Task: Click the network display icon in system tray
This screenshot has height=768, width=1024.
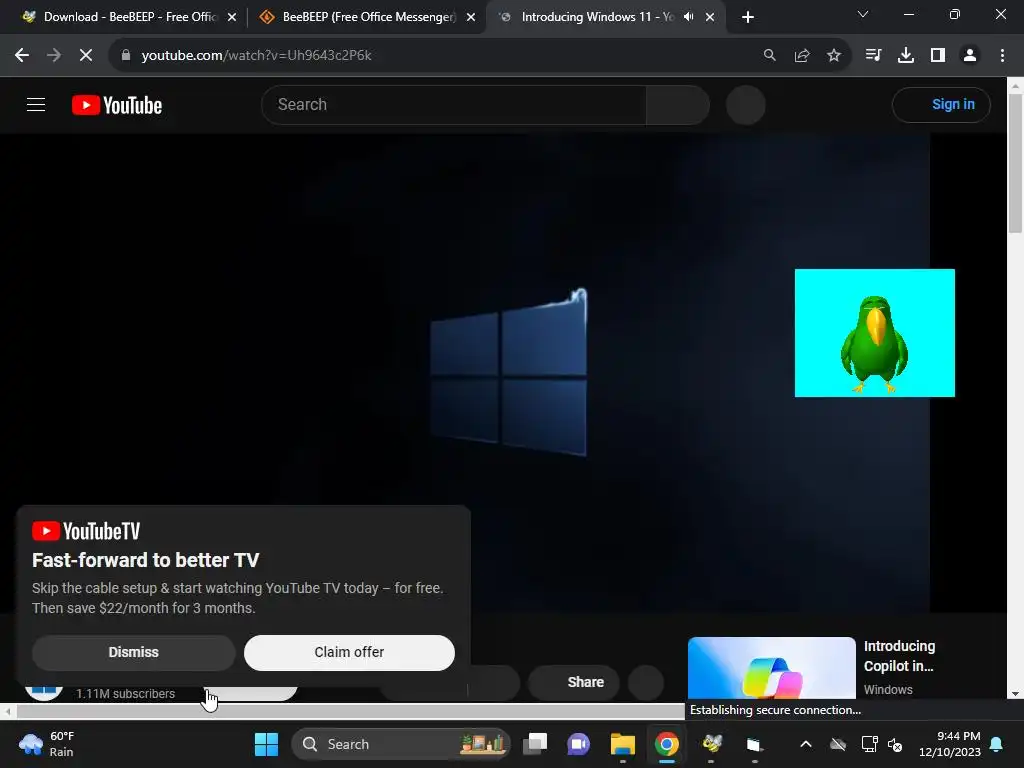Action: click(x=869, y=744)
